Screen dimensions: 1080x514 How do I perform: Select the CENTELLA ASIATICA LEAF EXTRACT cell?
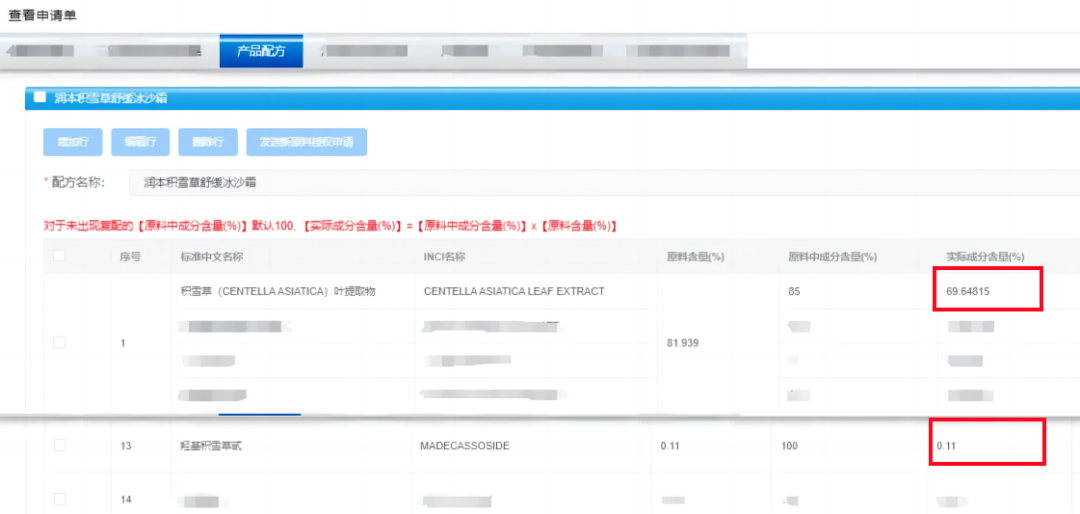coord(514,291)
